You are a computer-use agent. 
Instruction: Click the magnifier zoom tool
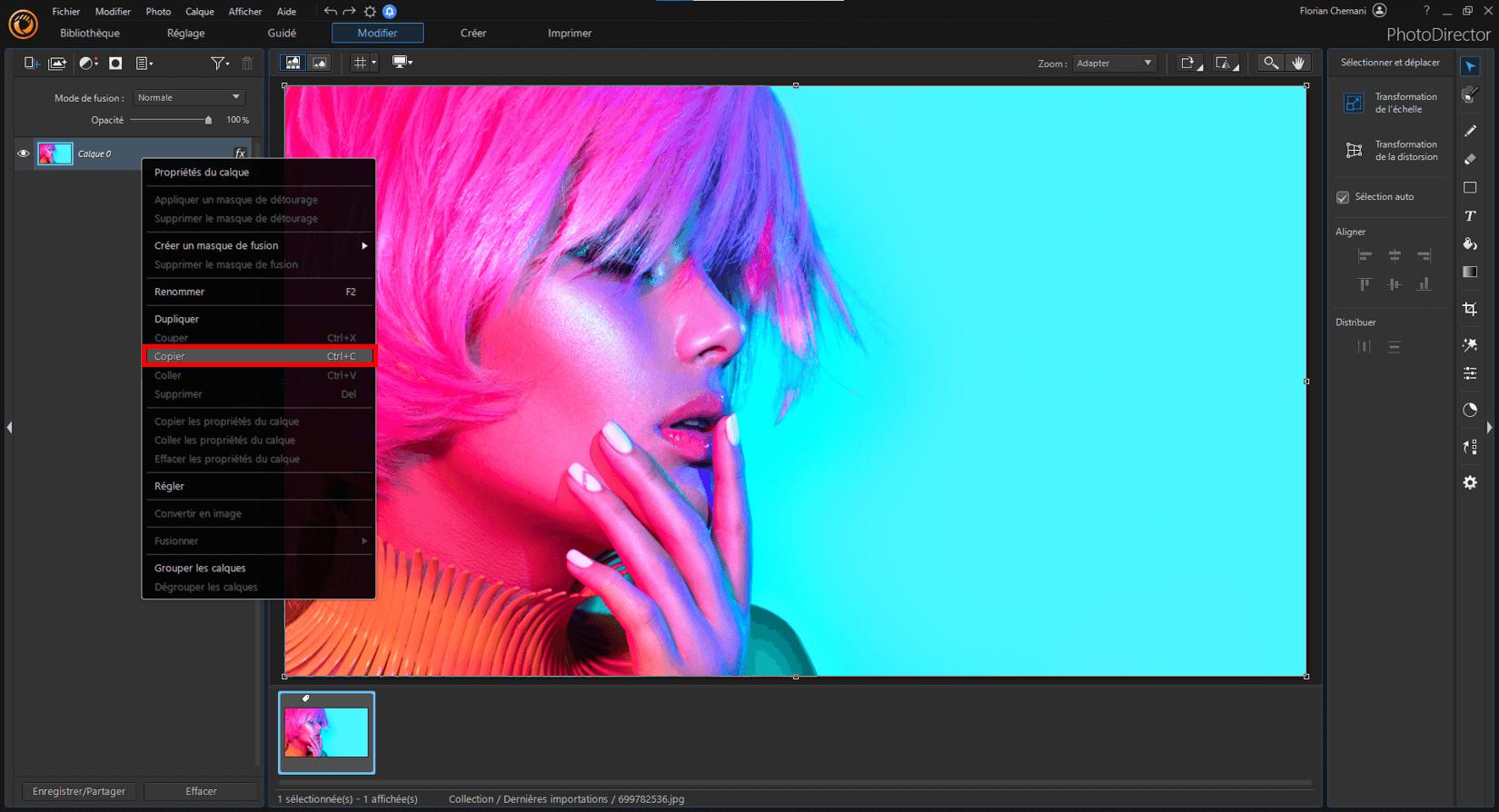(x=1270, y=63)
